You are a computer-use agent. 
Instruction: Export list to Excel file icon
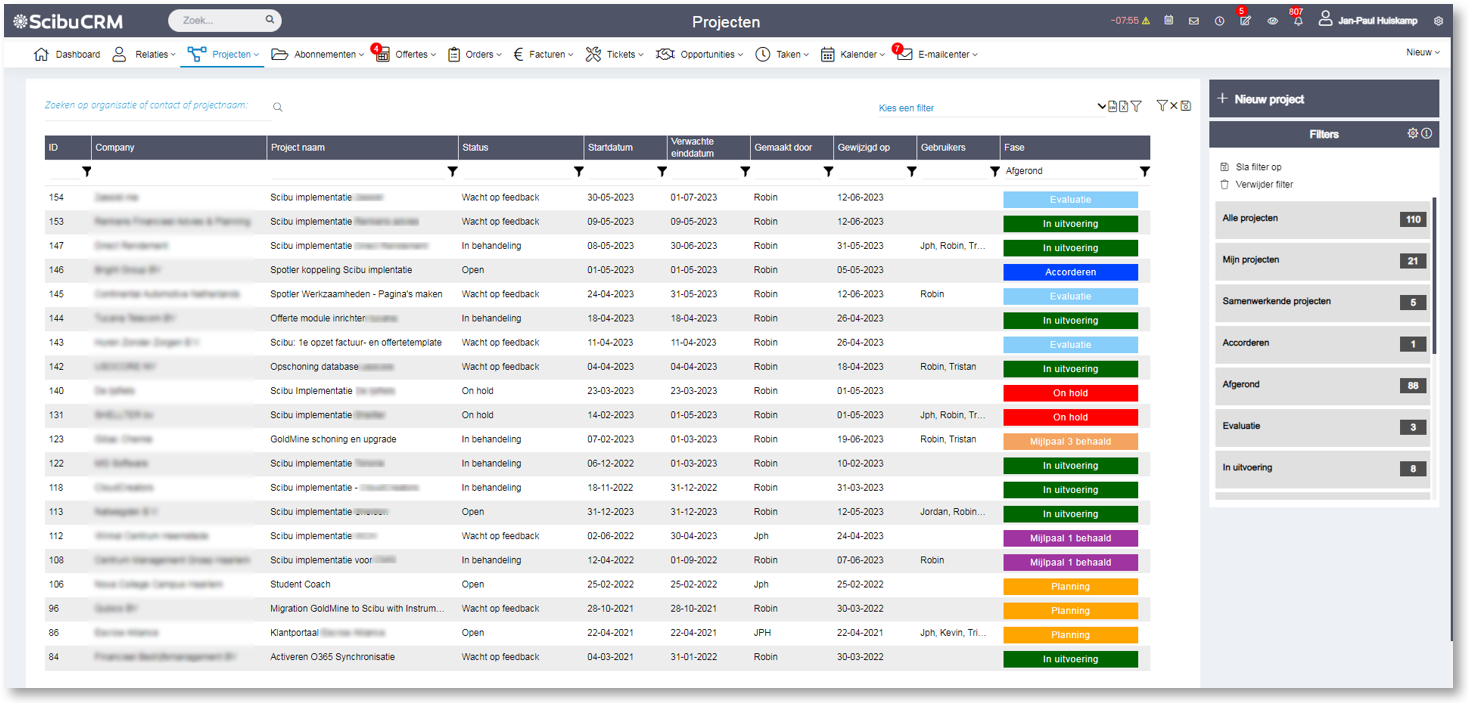1123,106
